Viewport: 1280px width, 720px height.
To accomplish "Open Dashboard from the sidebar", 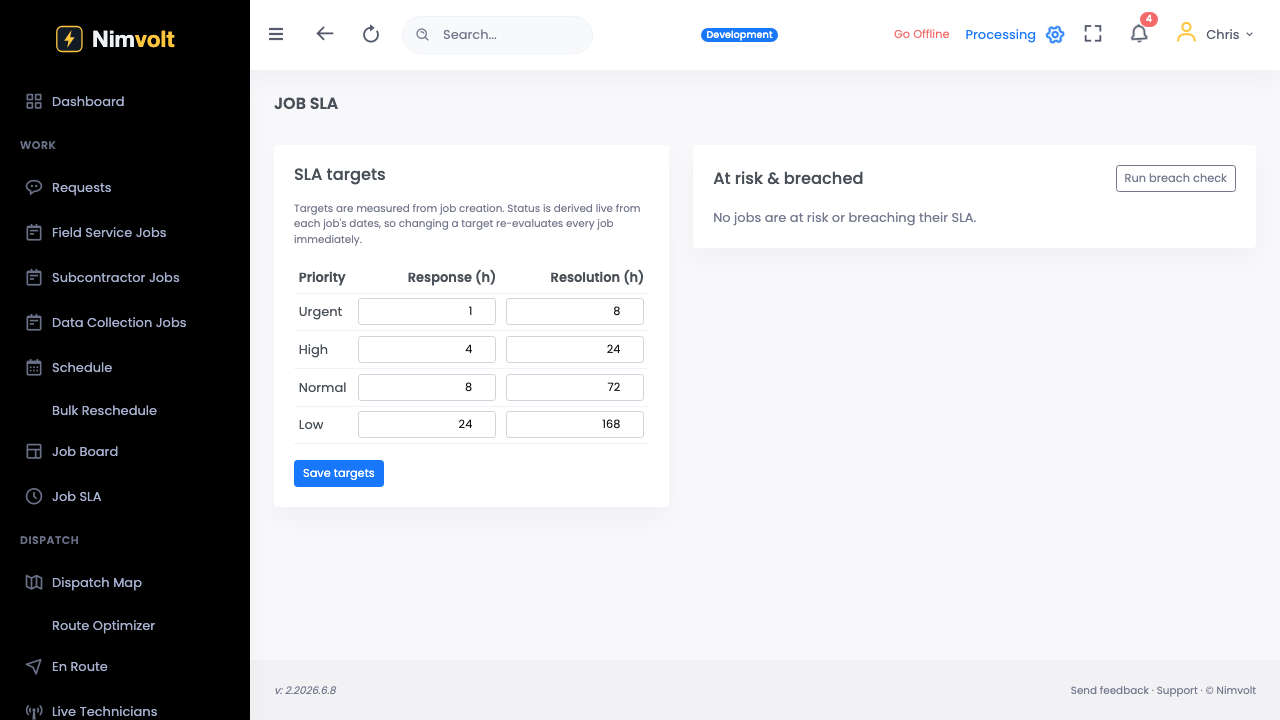I will [x=88, y=101].
